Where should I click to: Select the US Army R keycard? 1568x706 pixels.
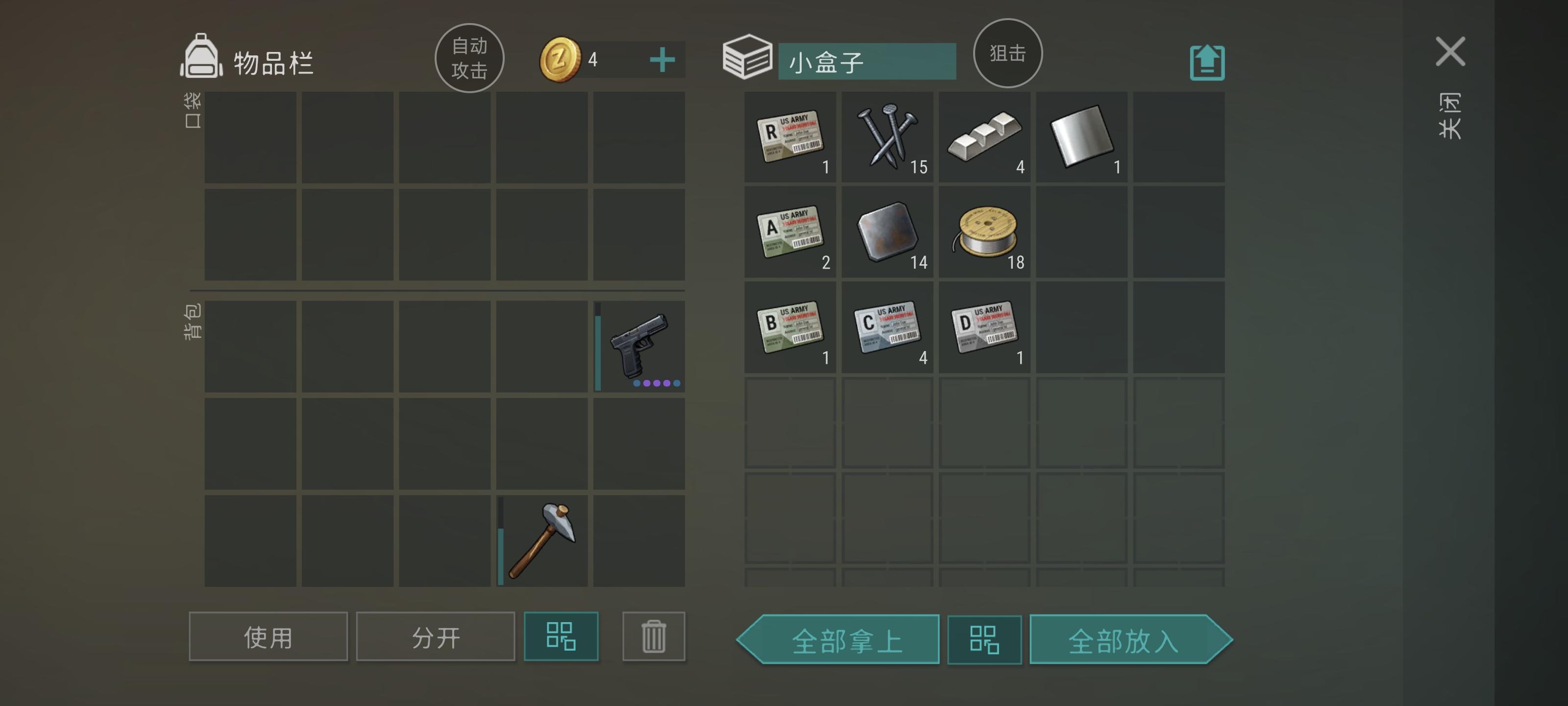click(790, 137)
